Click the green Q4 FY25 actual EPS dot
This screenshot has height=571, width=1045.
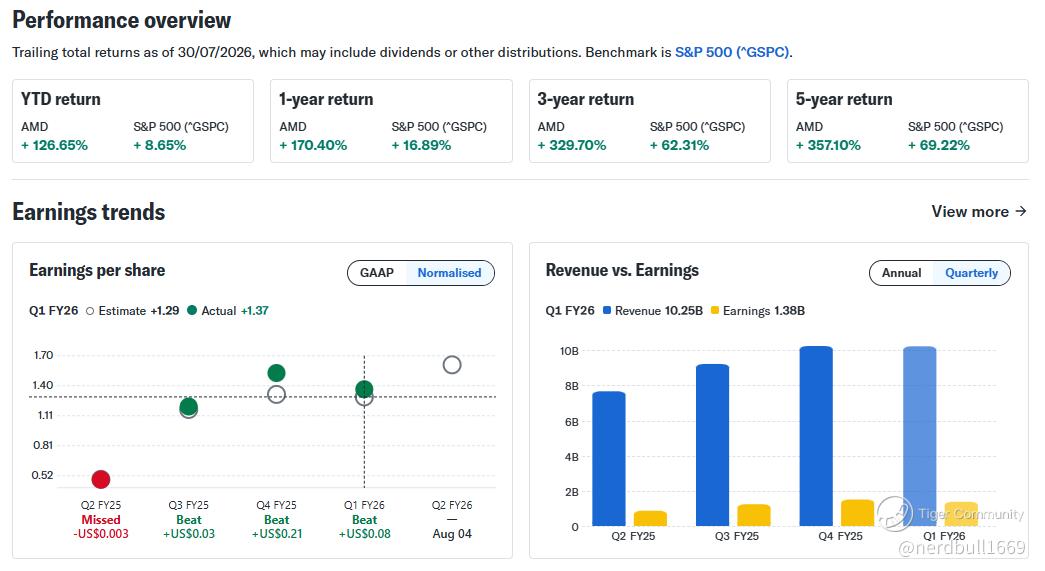276,373
